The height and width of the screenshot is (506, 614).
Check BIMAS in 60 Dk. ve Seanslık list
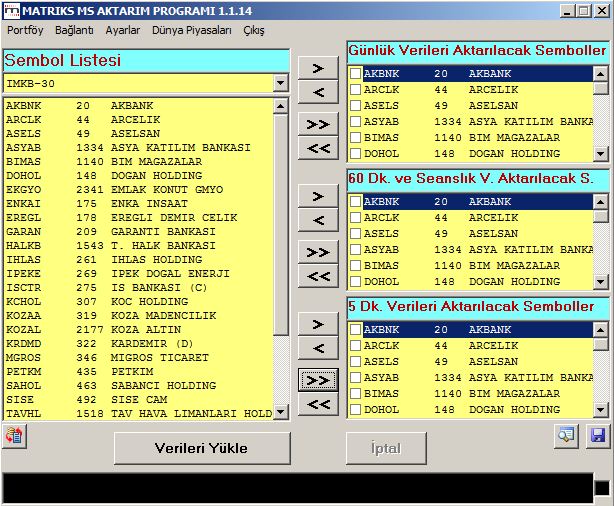pyautogui.click(x=355, y=266)
